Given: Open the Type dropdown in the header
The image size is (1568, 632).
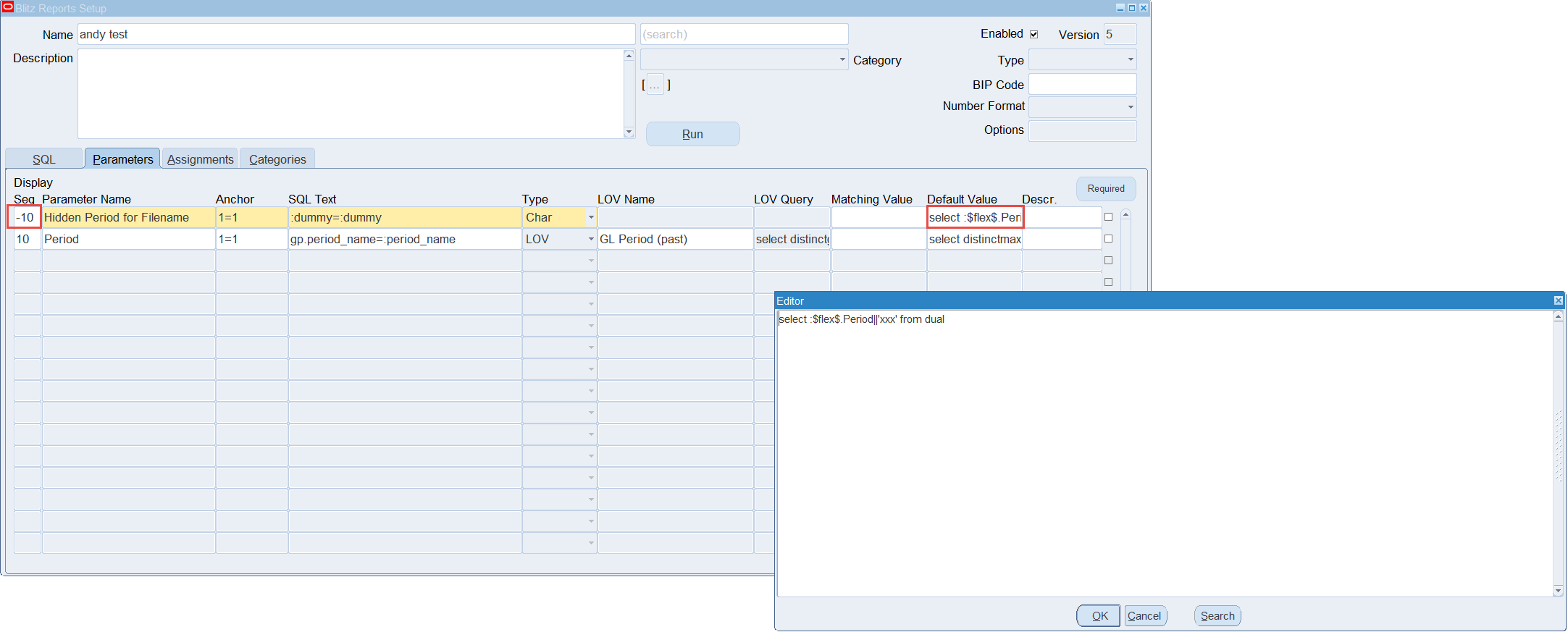Looking at the screenshot, I should tap(1131, 59).
